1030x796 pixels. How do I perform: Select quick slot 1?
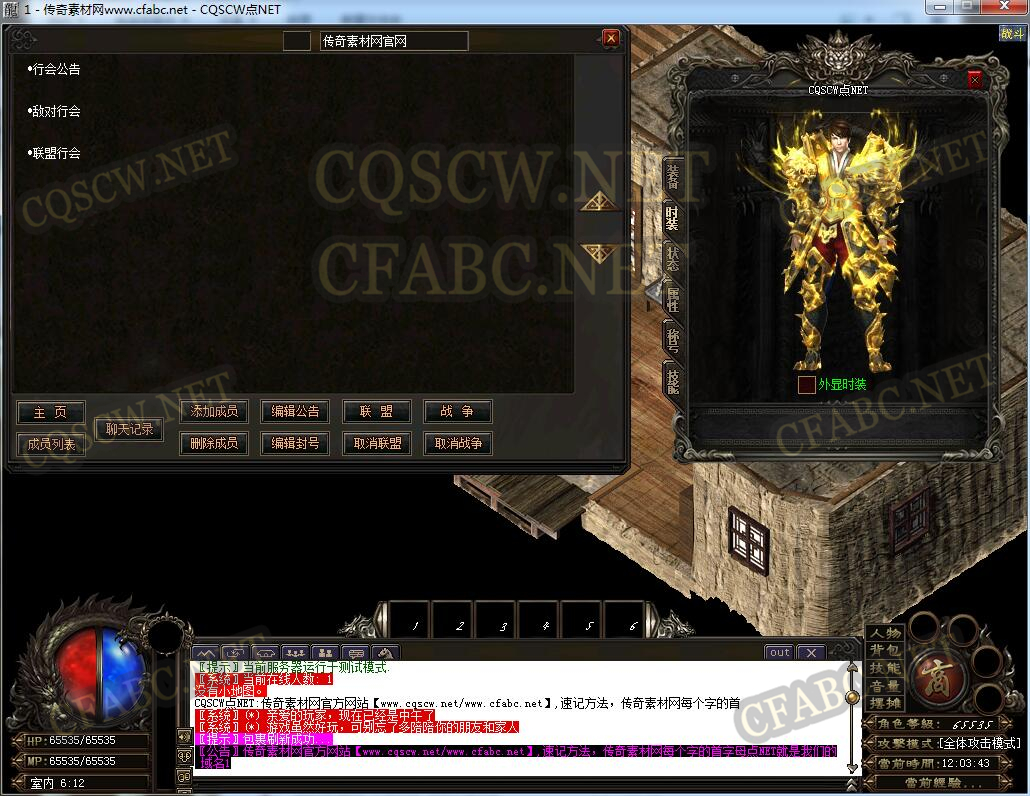pos(410,619)
